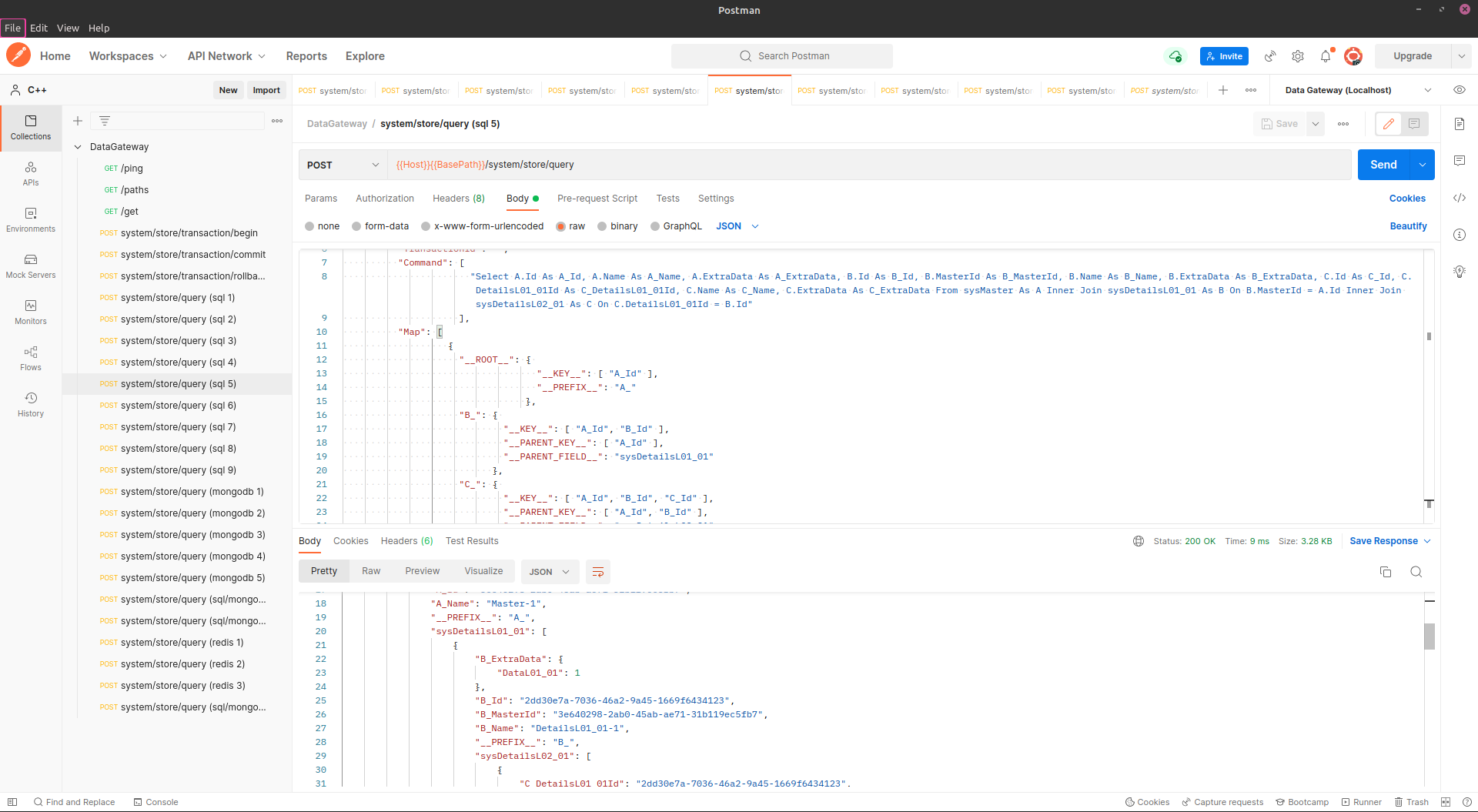This screenshot has width=1478, height=812.
Task: Select the 'x-www-form-urlencoded' body radio
Action: [x=426, y=226]
